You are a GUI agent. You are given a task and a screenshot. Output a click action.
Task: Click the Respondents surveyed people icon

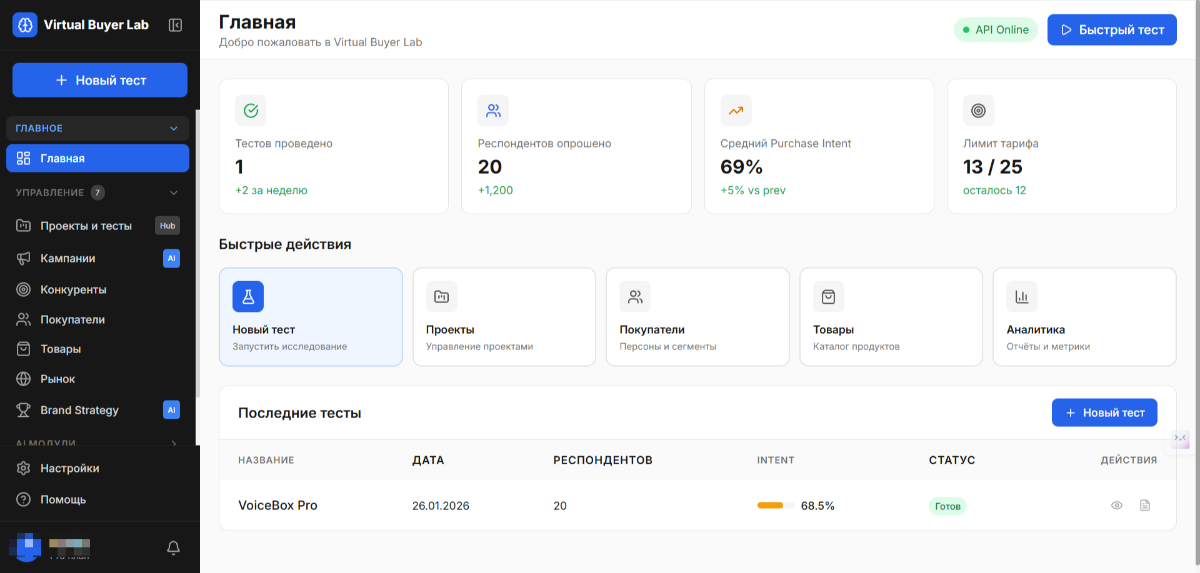(493, 110)
